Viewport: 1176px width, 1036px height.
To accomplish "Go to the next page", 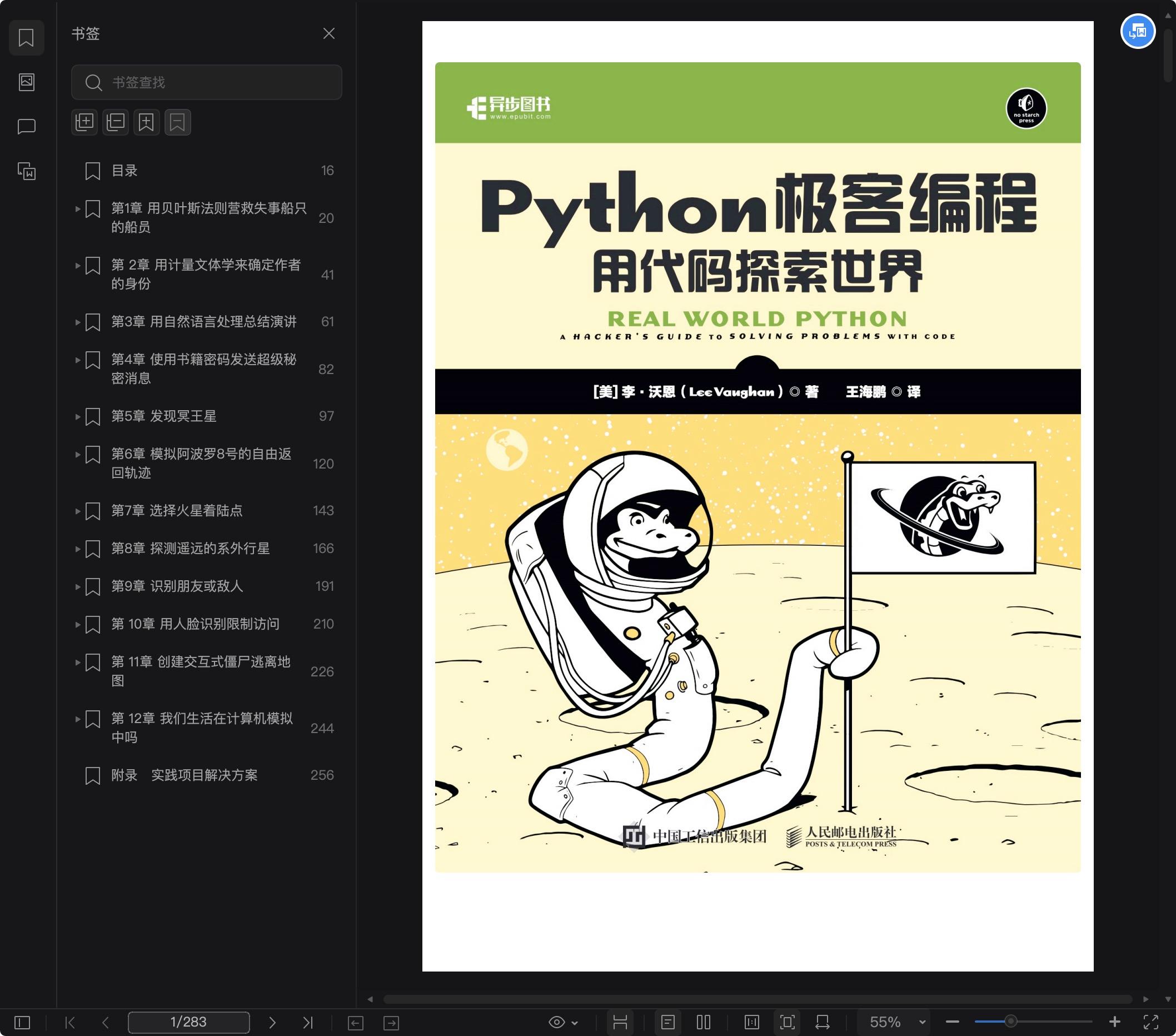I will 272,1022.
